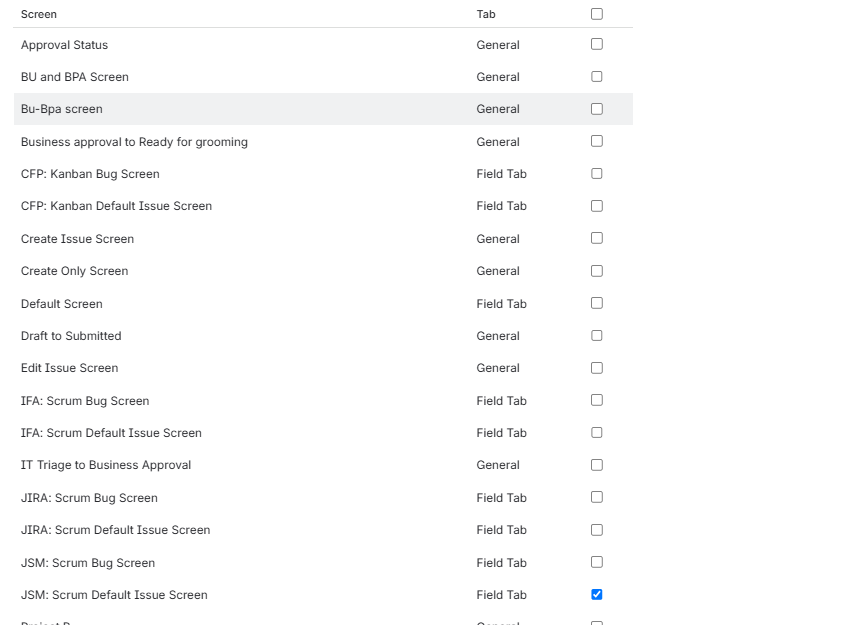Image resolution: width=848 pixels, height=625 pixels.
Task: Click the Create Only Screen name
Action: coord(75,271)
